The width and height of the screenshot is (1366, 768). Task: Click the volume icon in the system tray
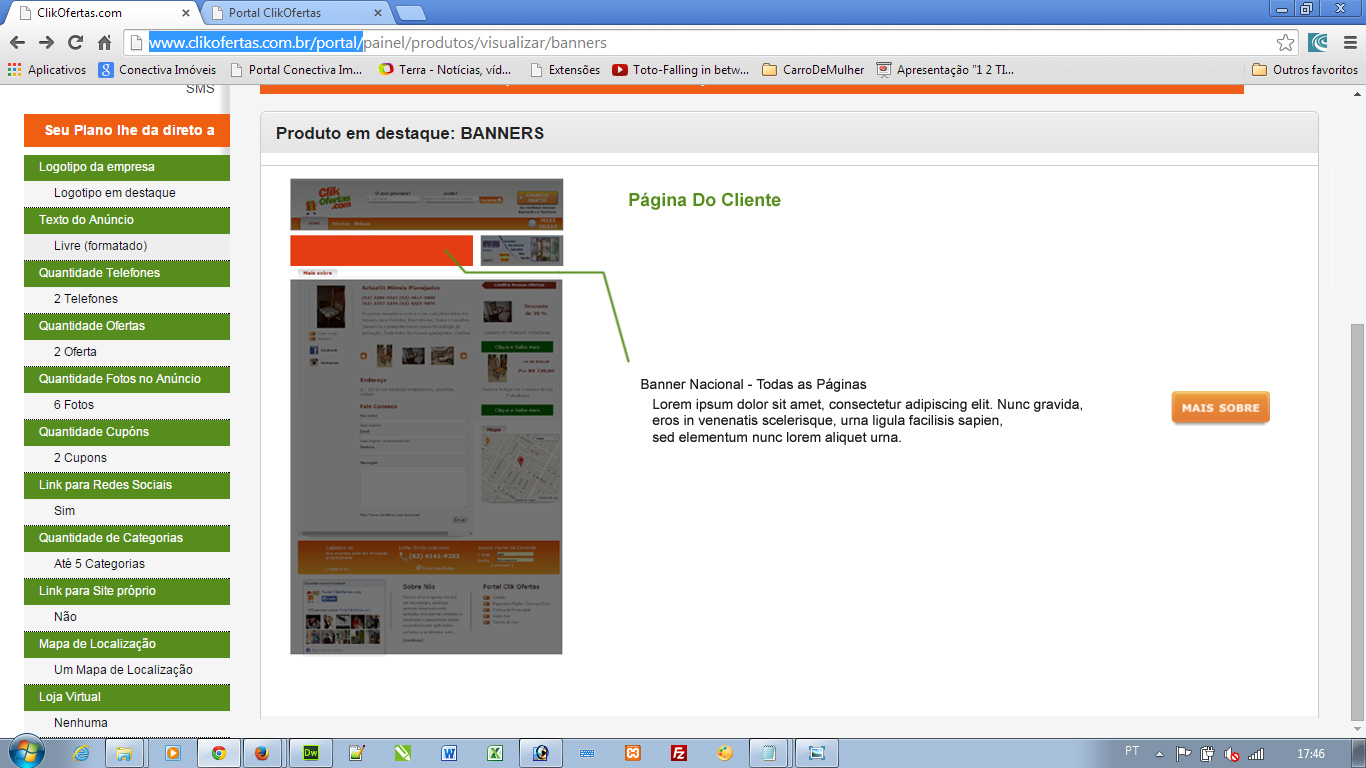click(x=1232, y=753)
